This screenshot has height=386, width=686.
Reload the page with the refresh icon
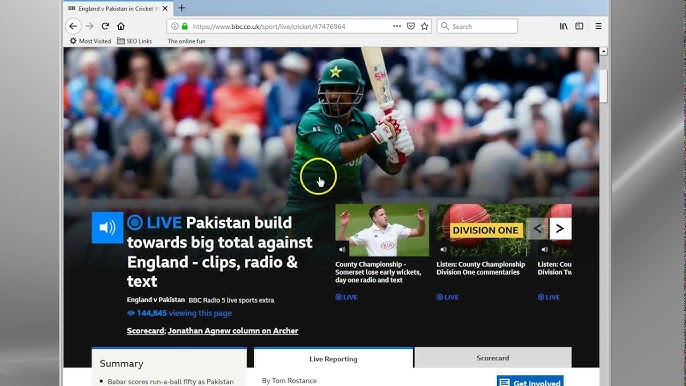(105, 26)
